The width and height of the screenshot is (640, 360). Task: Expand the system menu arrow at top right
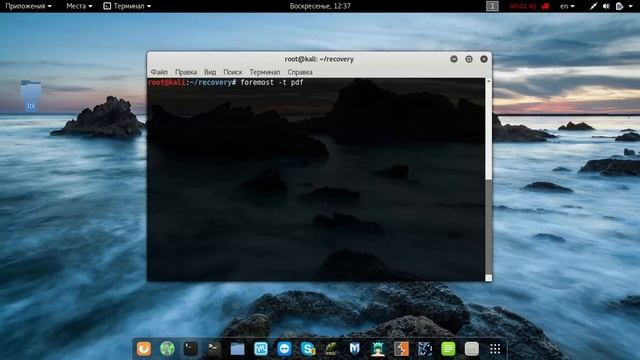click(631, 7)
